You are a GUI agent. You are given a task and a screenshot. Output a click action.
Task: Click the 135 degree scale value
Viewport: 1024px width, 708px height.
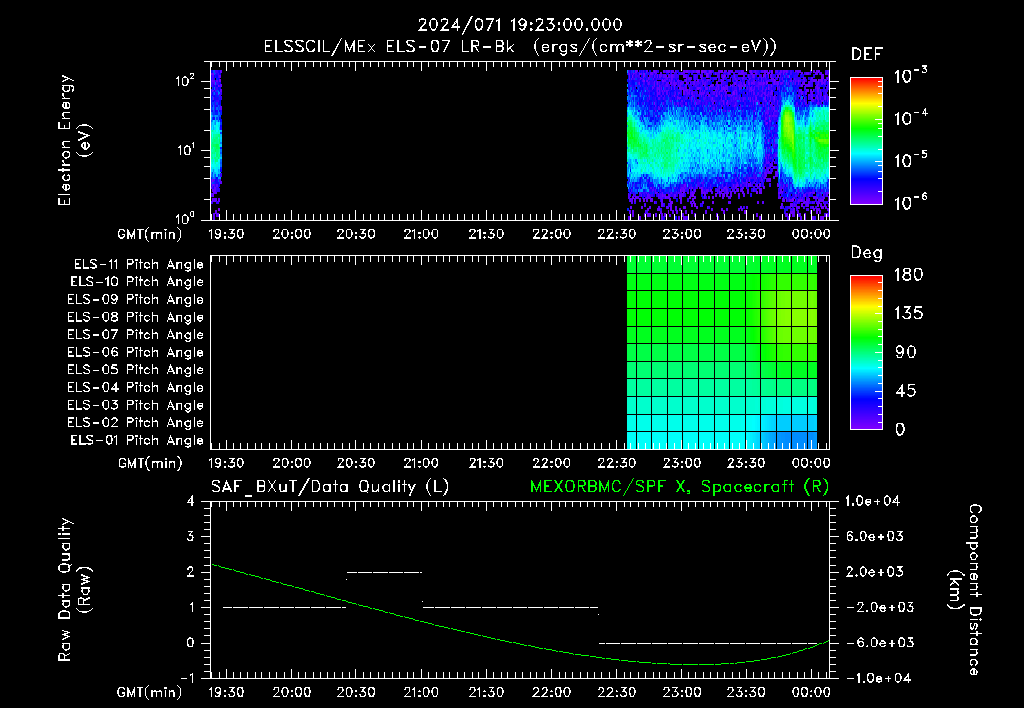(908, 314)
